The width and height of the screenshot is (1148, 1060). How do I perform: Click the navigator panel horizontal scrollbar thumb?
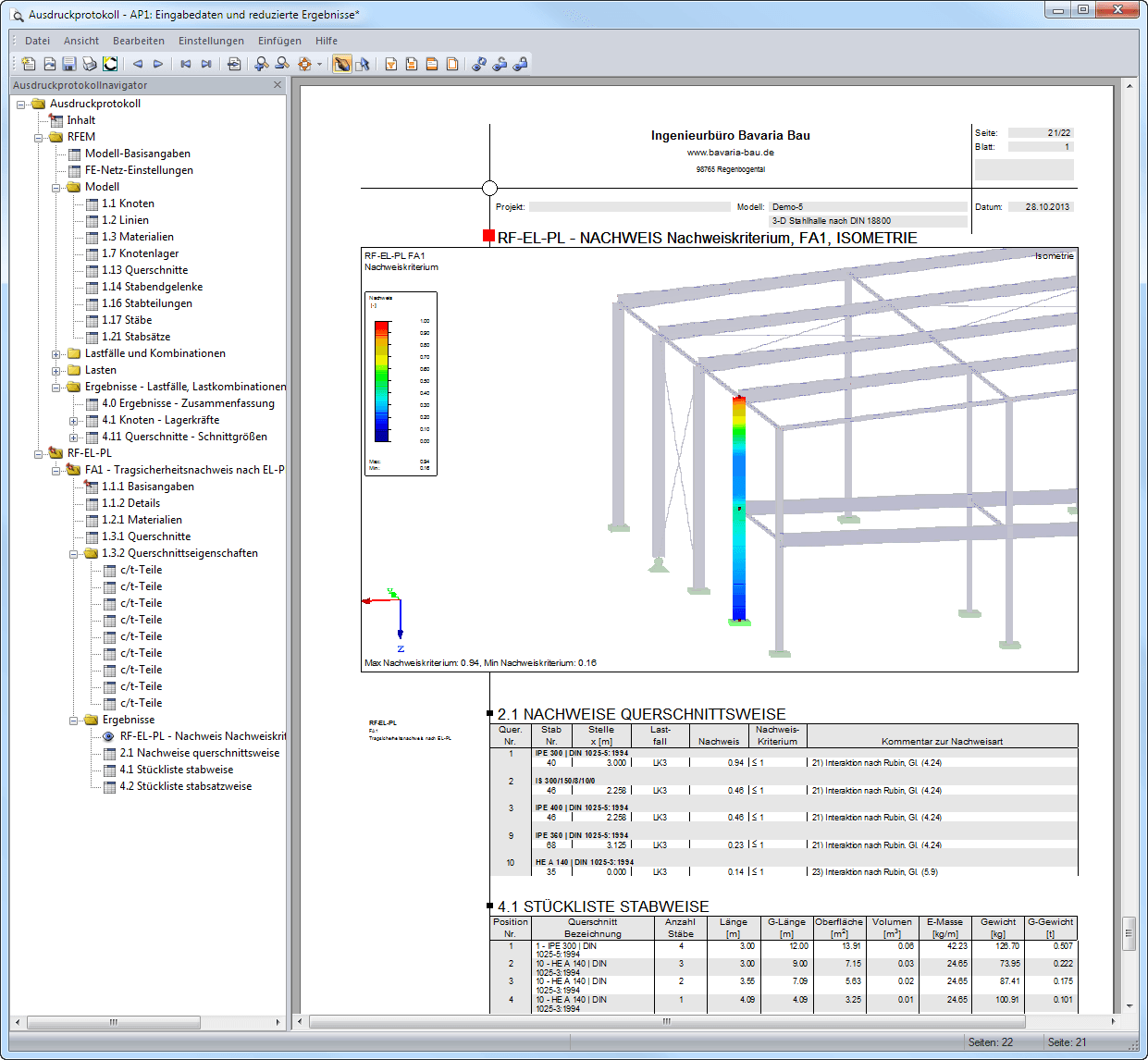click(114, 1022)
